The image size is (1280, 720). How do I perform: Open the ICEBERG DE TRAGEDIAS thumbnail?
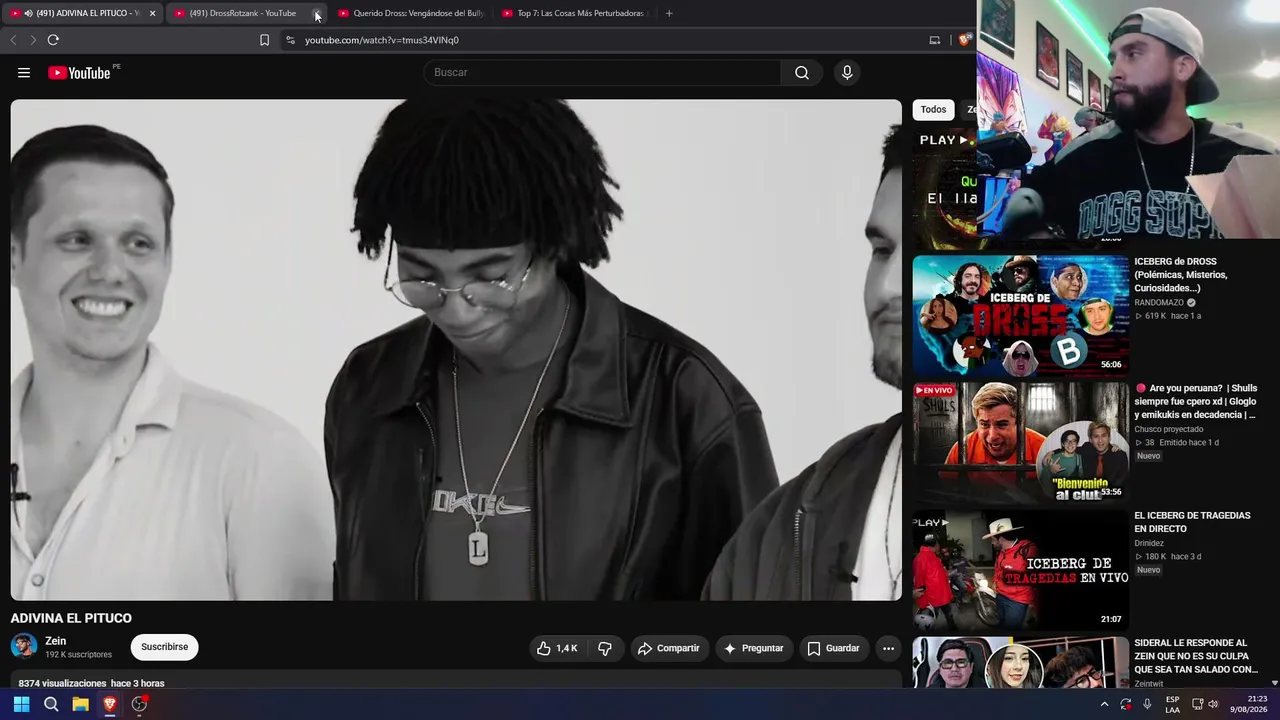(x=1020, y=569)
